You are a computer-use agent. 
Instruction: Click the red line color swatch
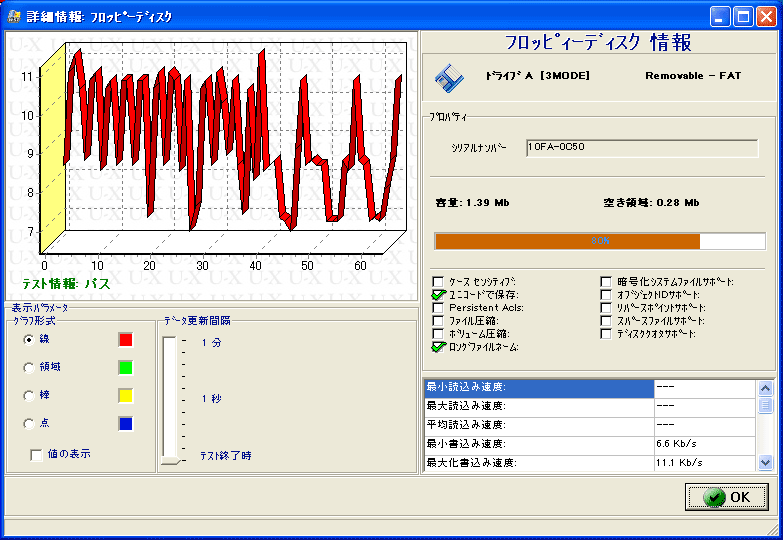[125, 340]
